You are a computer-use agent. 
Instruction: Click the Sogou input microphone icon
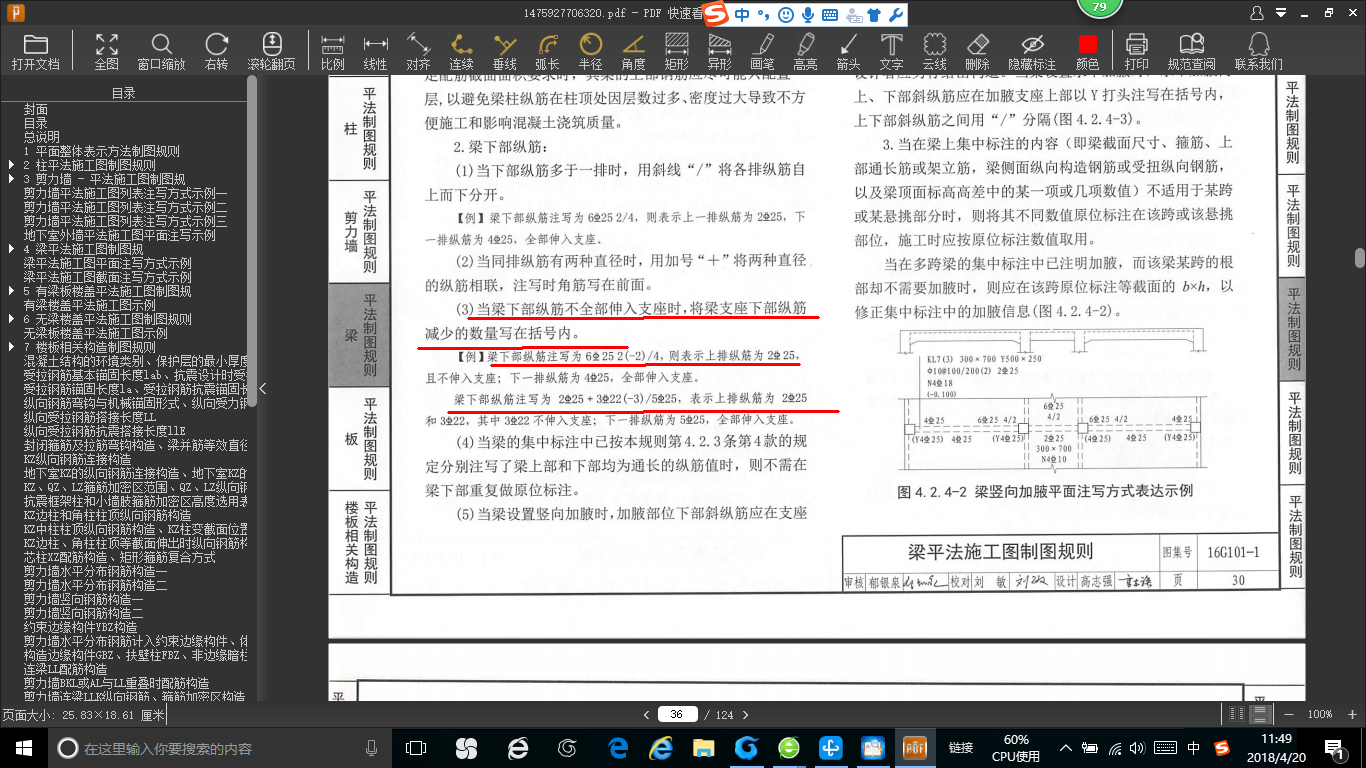(807, 14)
